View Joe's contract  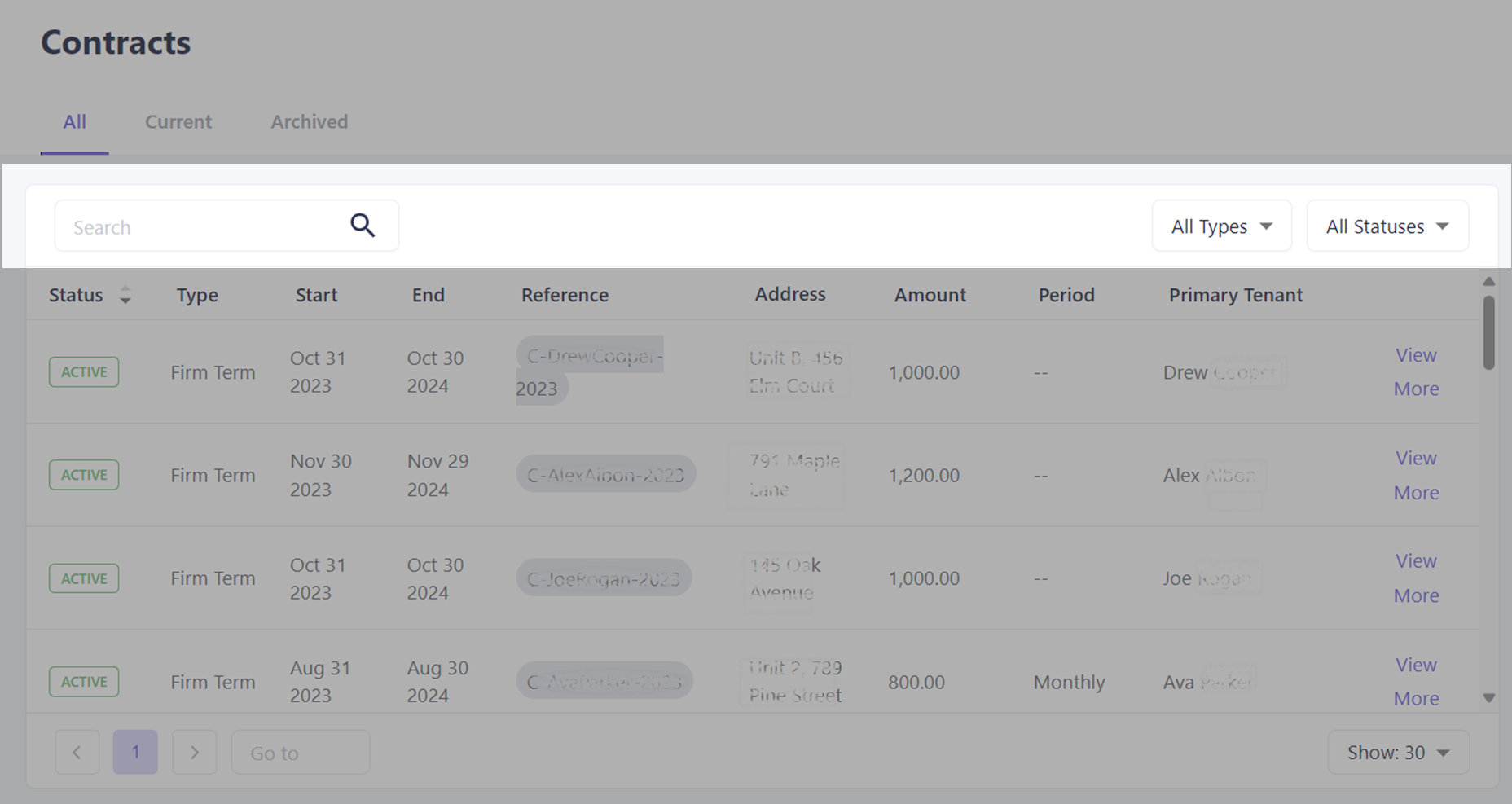pos(1415,561)
